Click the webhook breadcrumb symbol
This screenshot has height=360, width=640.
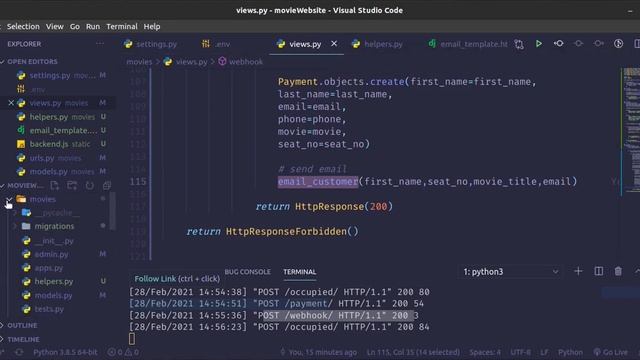241,62
